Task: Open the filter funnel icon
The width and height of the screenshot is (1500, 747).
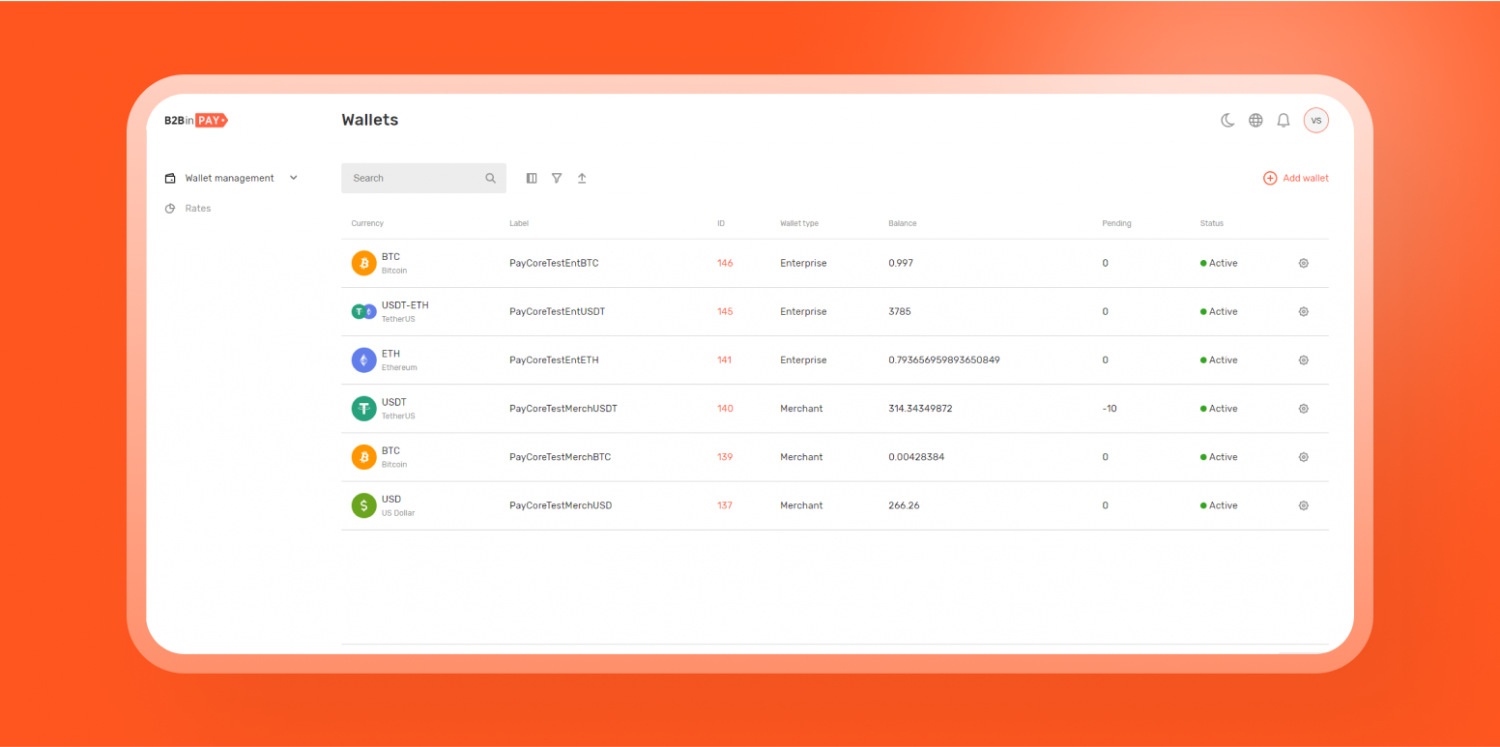Action: (x=557, y=178)
